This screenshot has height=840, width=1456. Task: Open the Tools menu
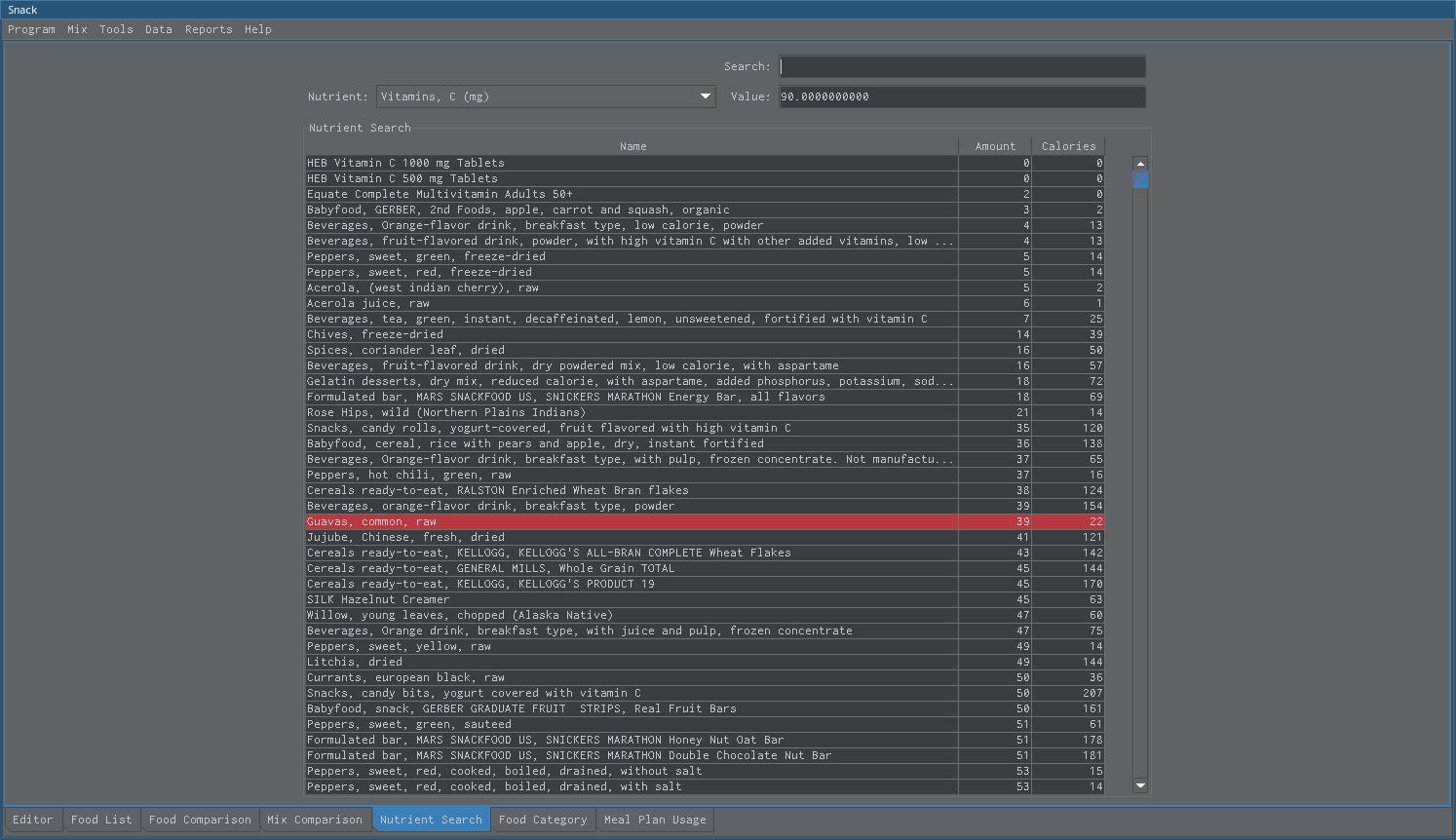(116, 29)
